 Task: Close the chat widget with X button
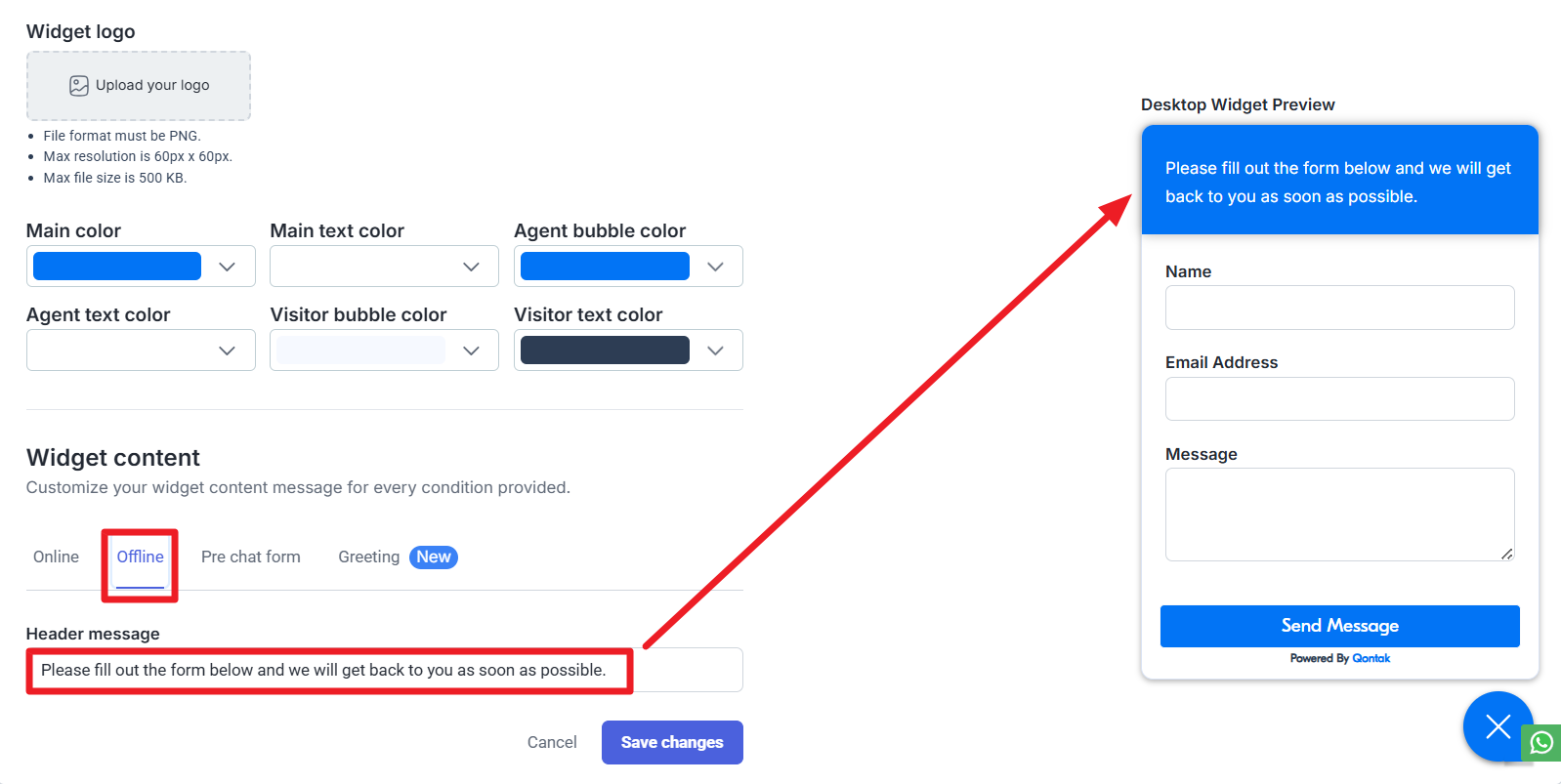pyautogui.click(x=1498, y=726)
